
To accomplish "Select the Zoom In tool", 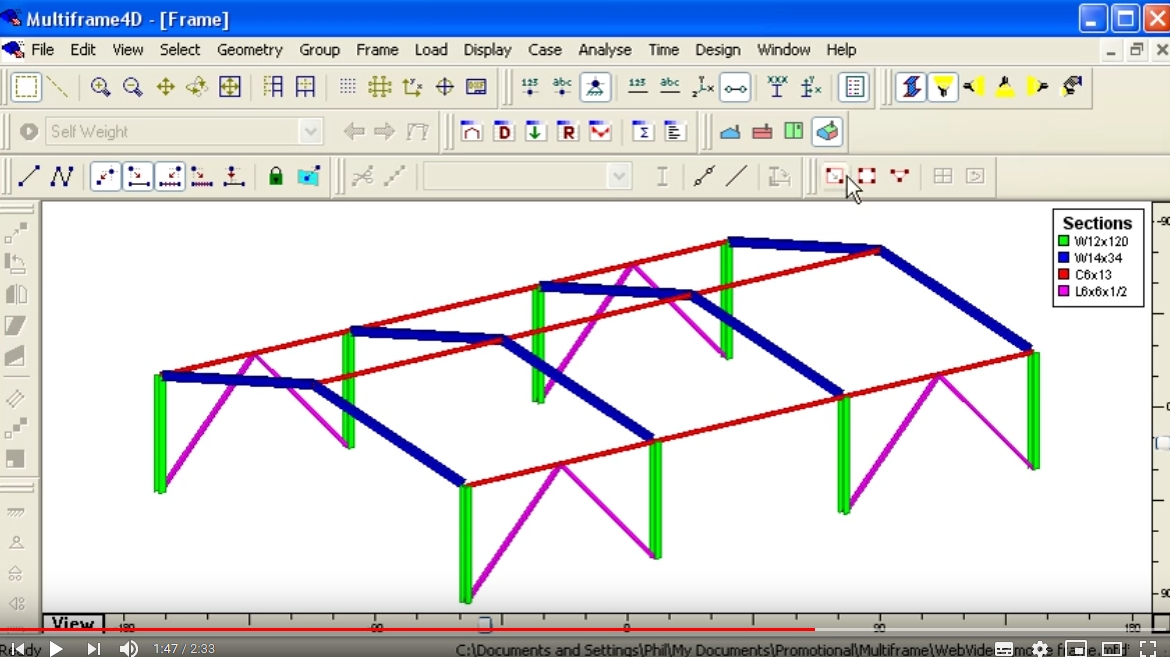I will (x=100, y=87).
